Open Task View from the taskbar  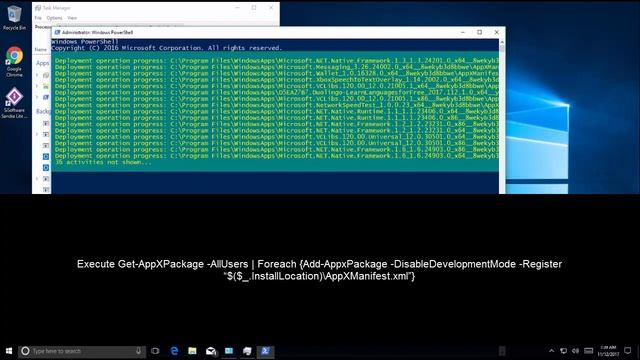pyautogui.click(x=155, y=351)
